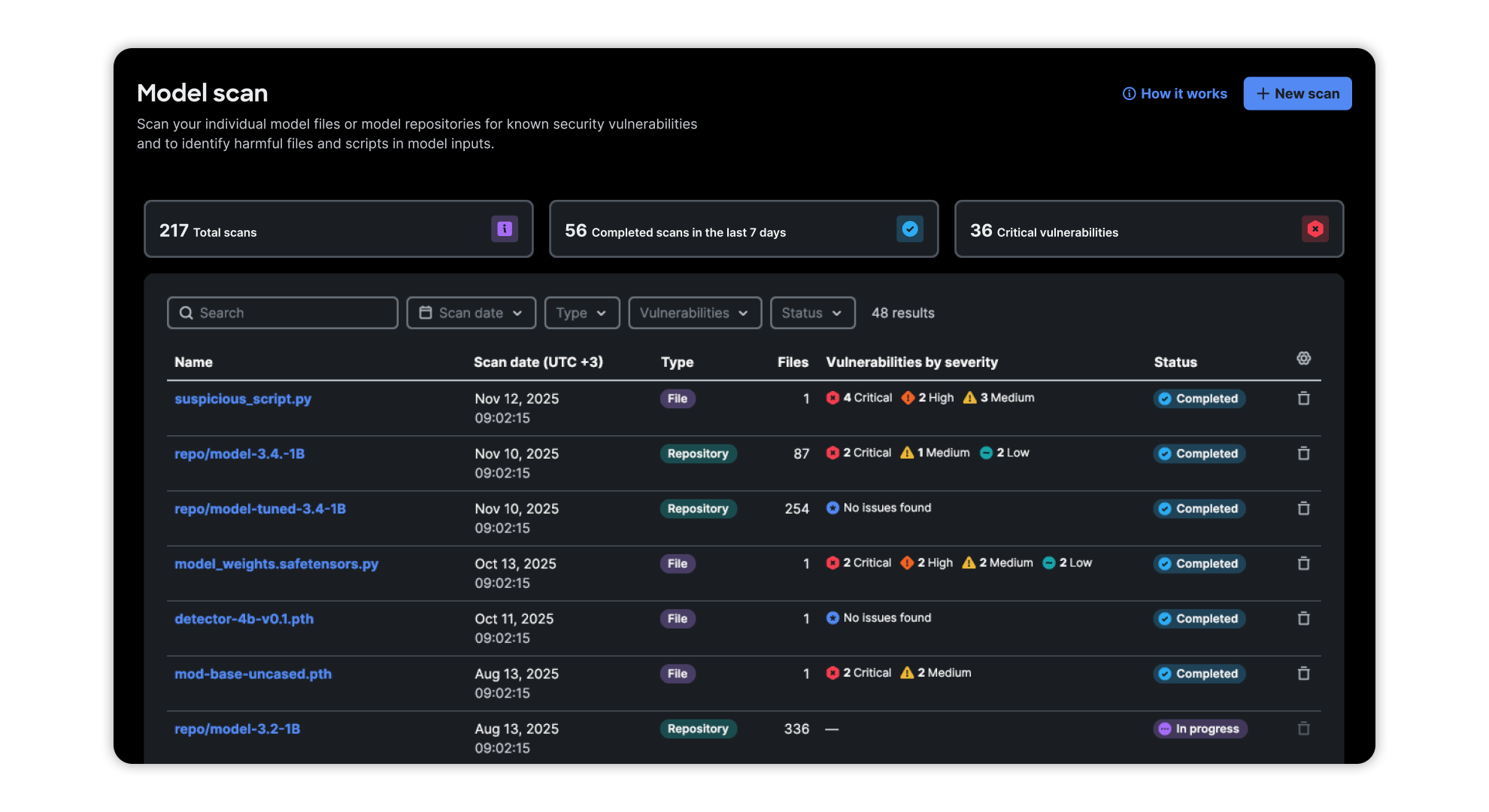1489x812 pixels.
Task: Delete the mod-base-uncased.pth scan
Action: tap(1303, 674)
